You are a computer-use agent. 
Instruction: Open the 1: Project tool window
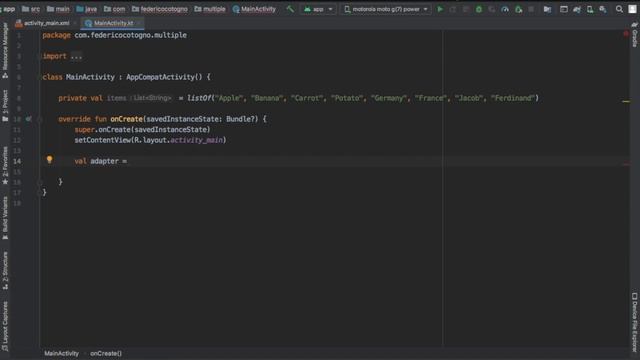pyautogui.click(x=5, y=105)
